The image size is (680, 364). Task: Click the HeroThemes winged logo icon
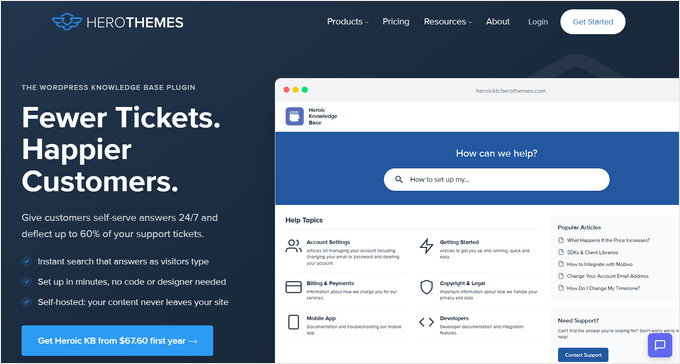67,22
